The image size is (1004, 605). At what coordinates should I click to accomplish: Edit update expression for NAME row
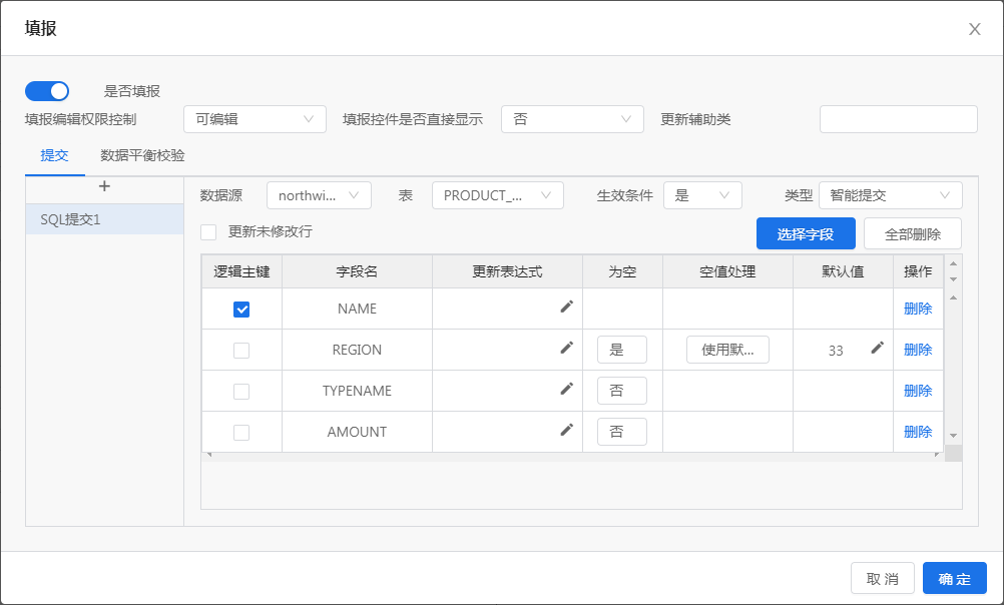tap(567, 307)
